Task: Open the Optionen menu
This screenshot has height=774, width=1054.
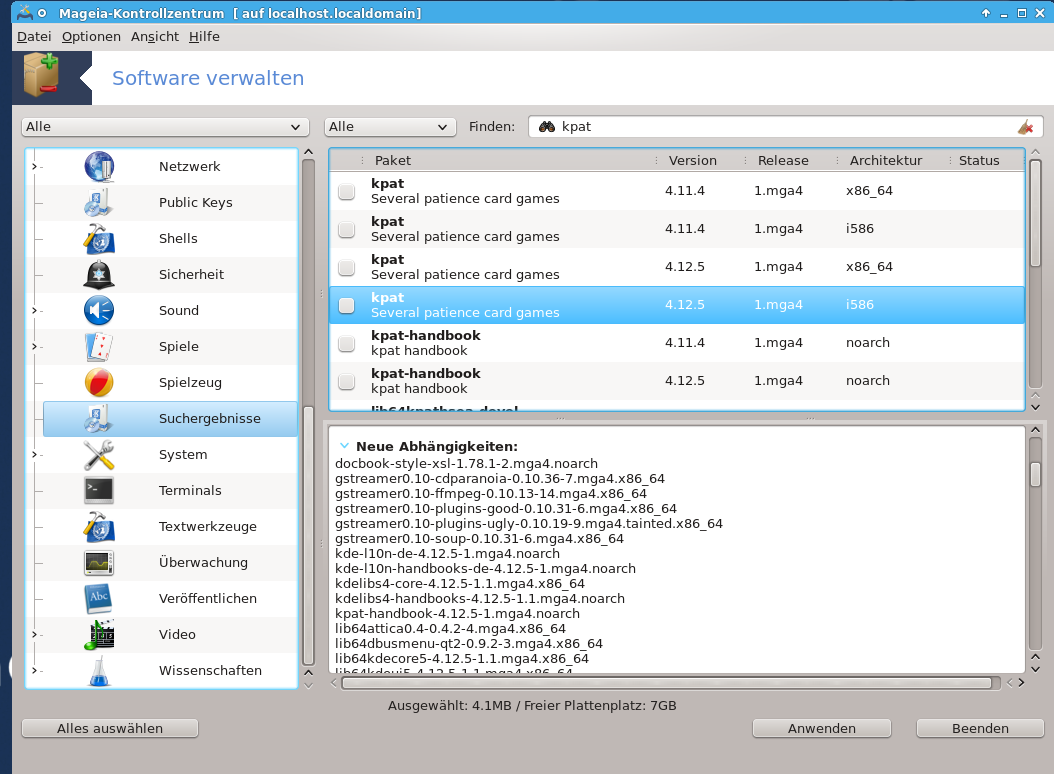Action: 91,36
